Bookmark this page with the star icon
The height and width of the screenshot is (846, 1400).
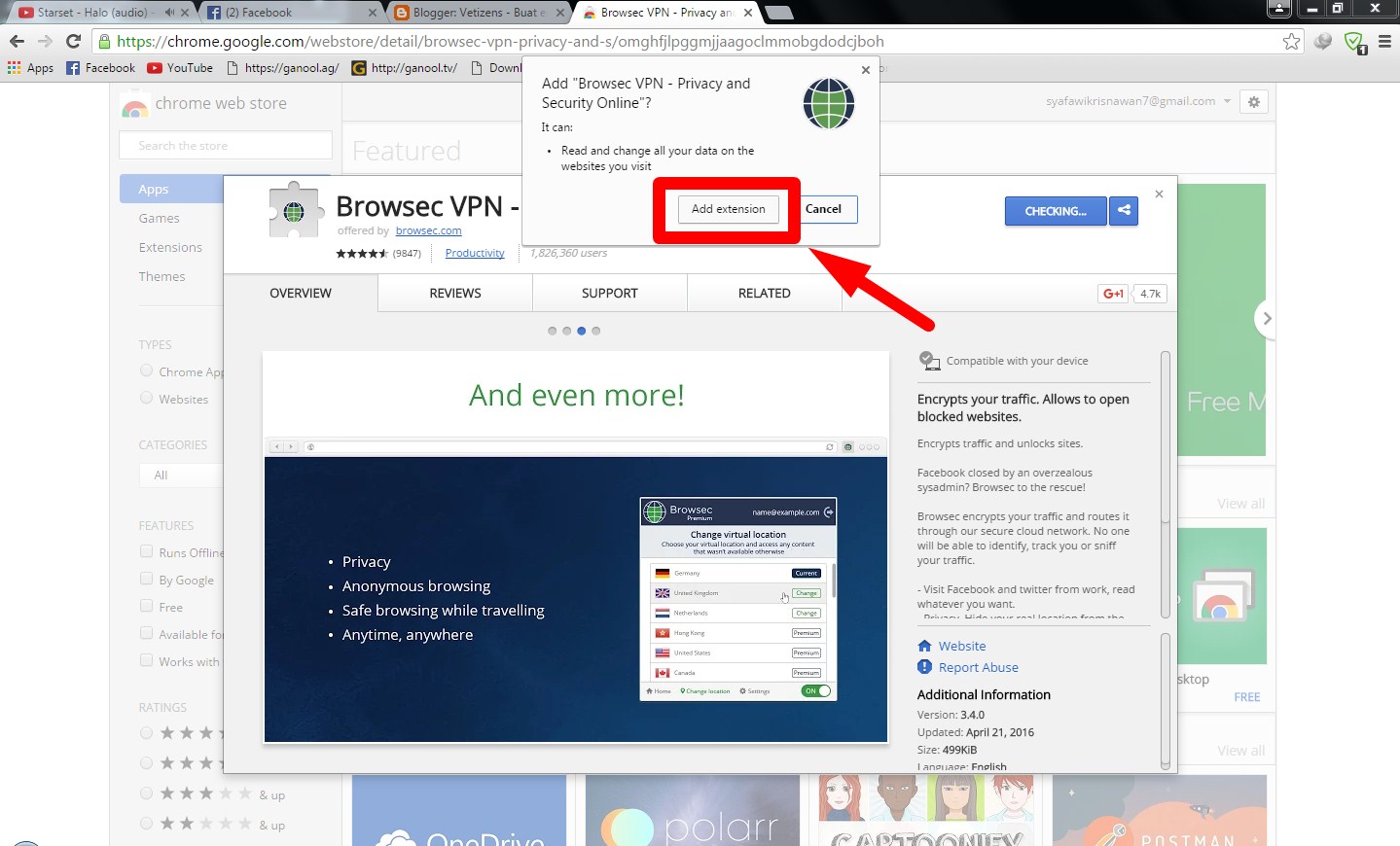pyautogui.click(x=1291, y=41)
